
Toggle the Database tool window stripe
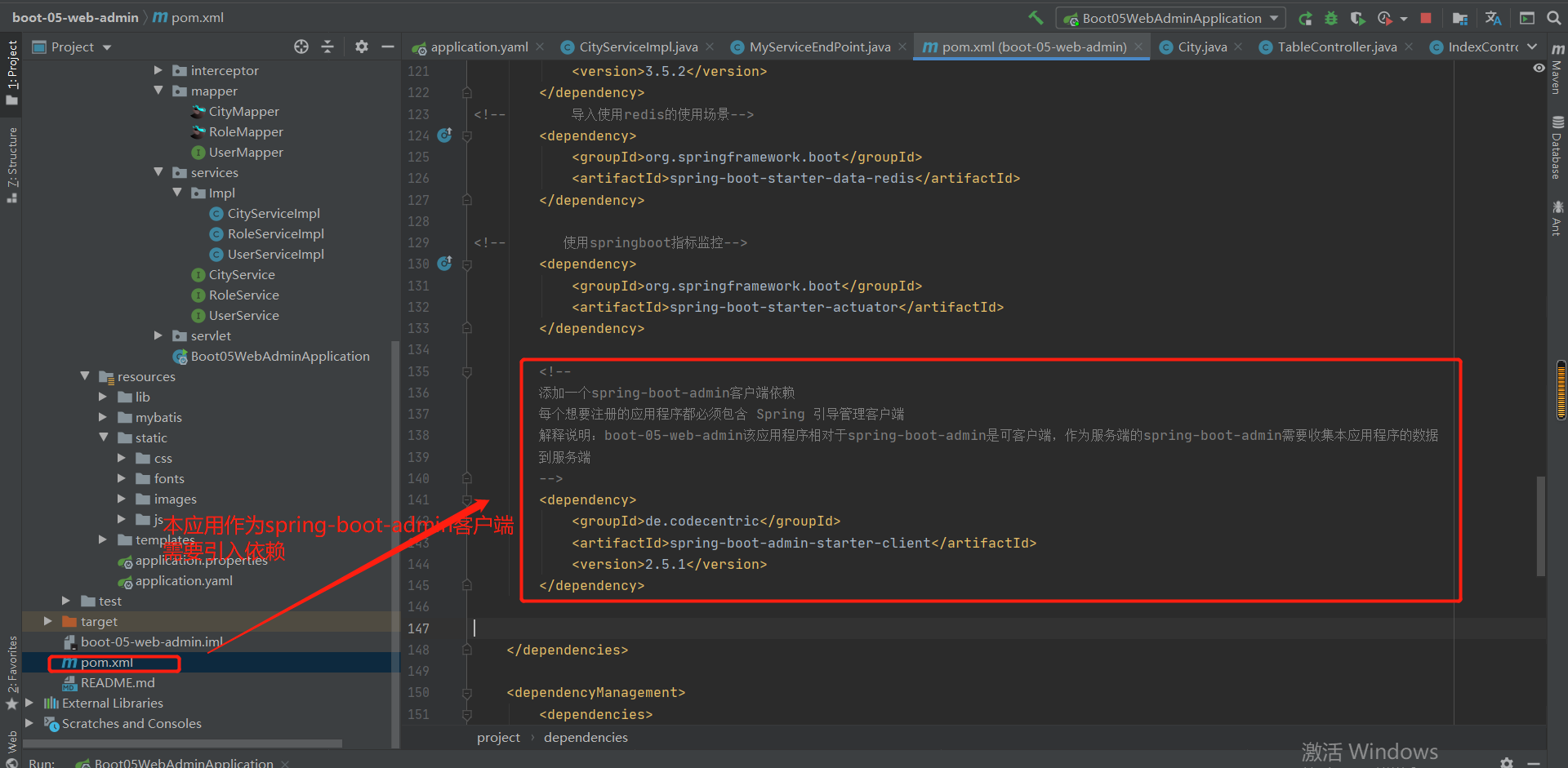(1557, 148)
